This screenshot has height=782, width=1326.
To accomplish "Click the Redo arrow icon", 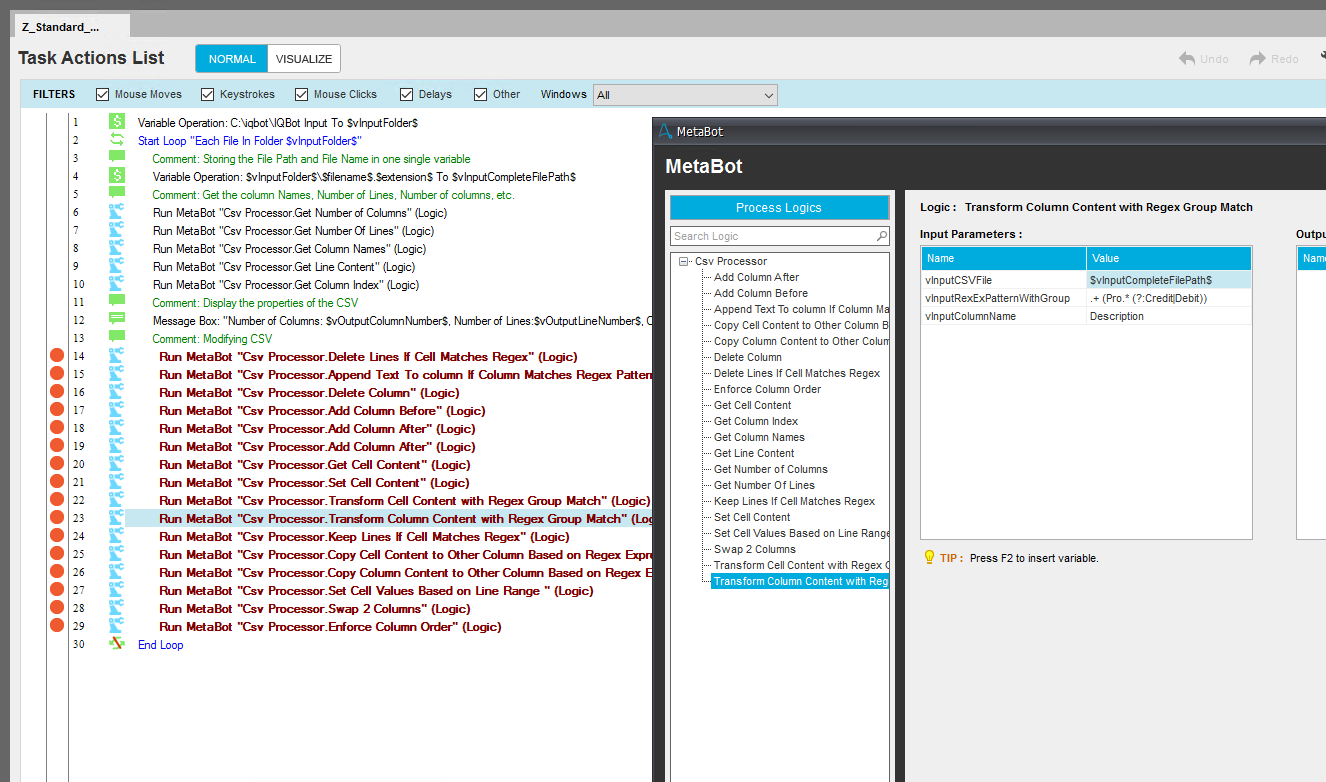I will pyautogui.click(x=1257, y=59).
